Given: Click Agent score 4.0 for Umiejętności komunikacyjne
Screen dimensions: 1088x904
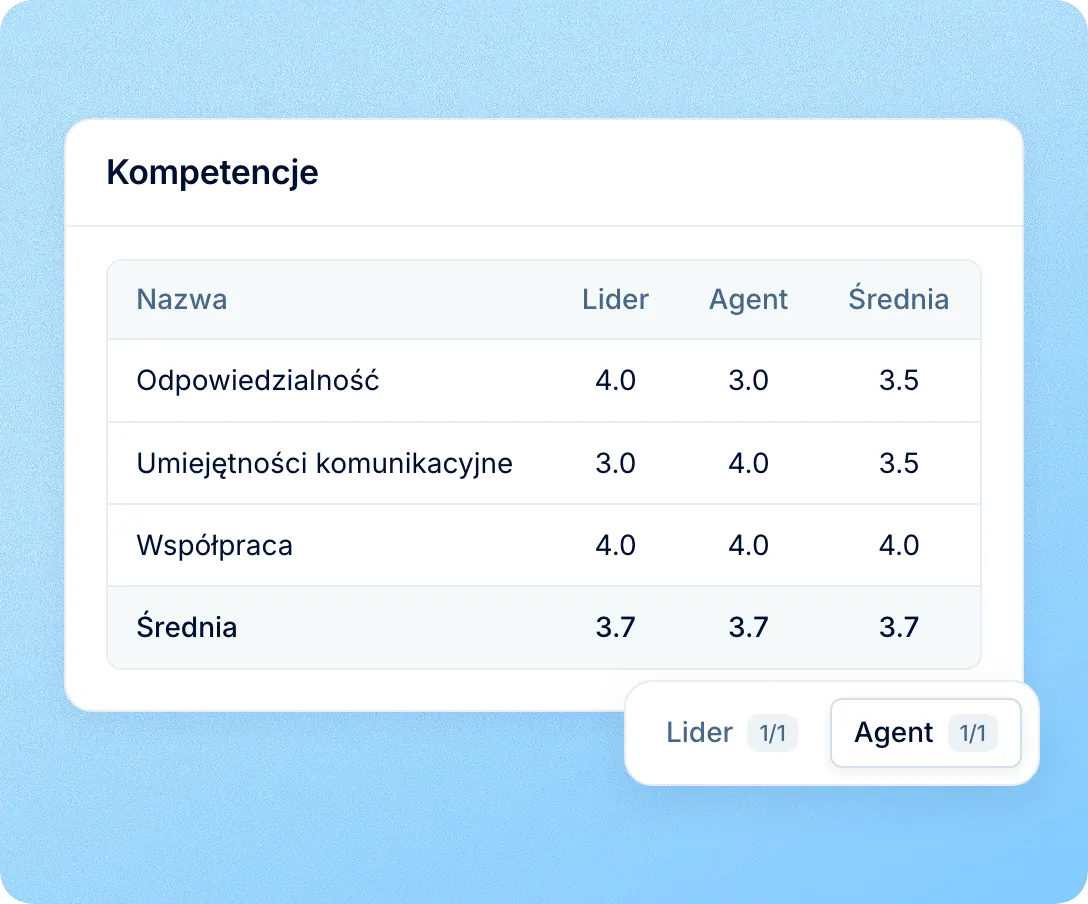Looking at the screenshot, I should pos(748,463).
